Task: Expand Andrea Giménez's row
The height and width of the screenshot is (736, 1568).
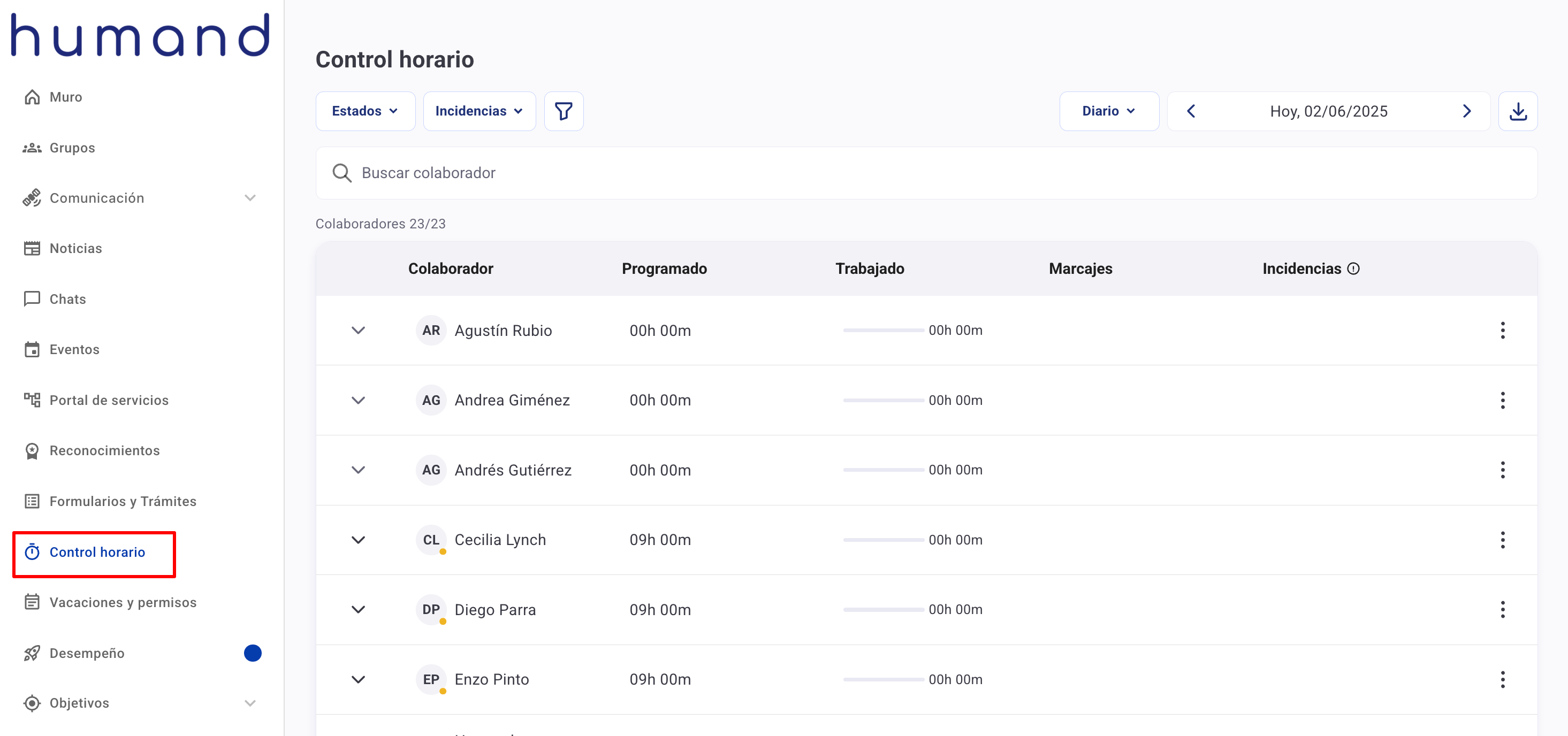Action: [359, 400]
